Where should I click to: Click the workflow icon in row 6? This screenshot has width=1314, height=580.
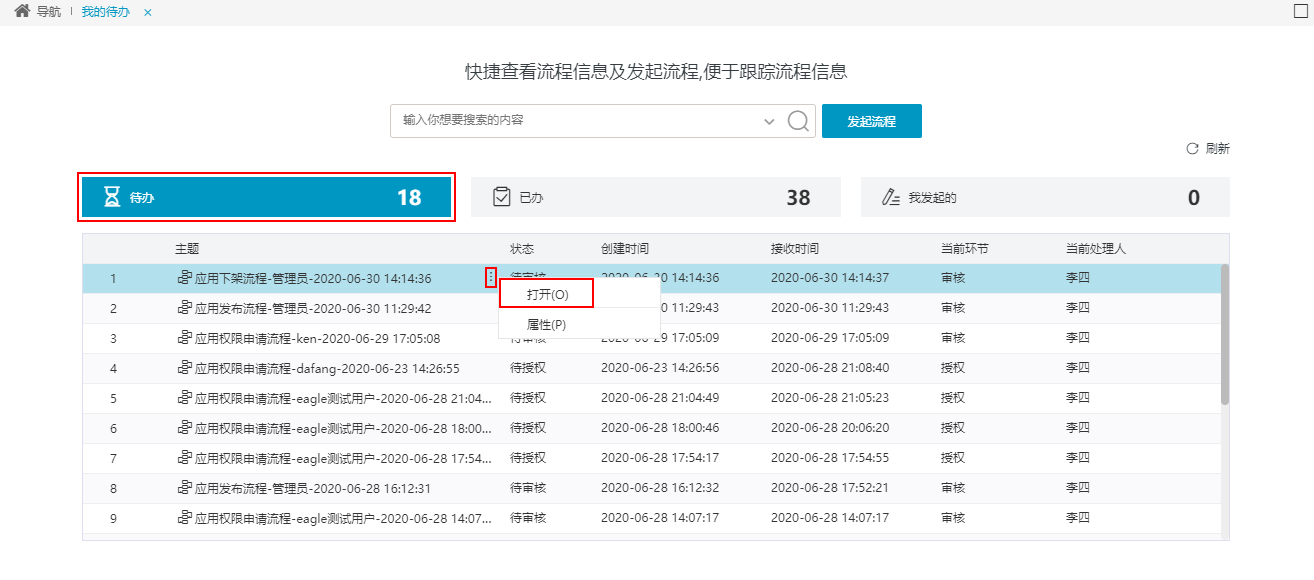pos(184,428)
